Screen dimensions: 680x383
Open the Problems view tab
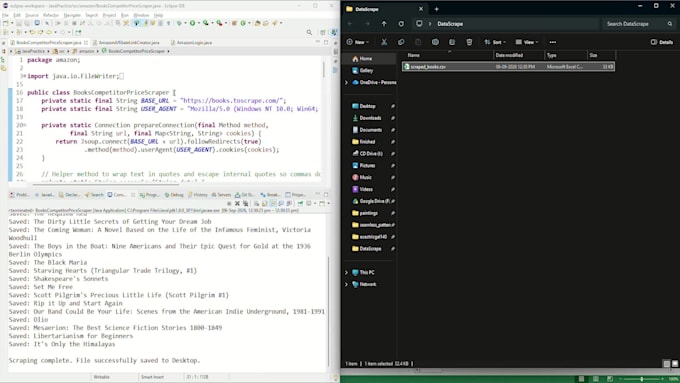[x=20, y=195]
